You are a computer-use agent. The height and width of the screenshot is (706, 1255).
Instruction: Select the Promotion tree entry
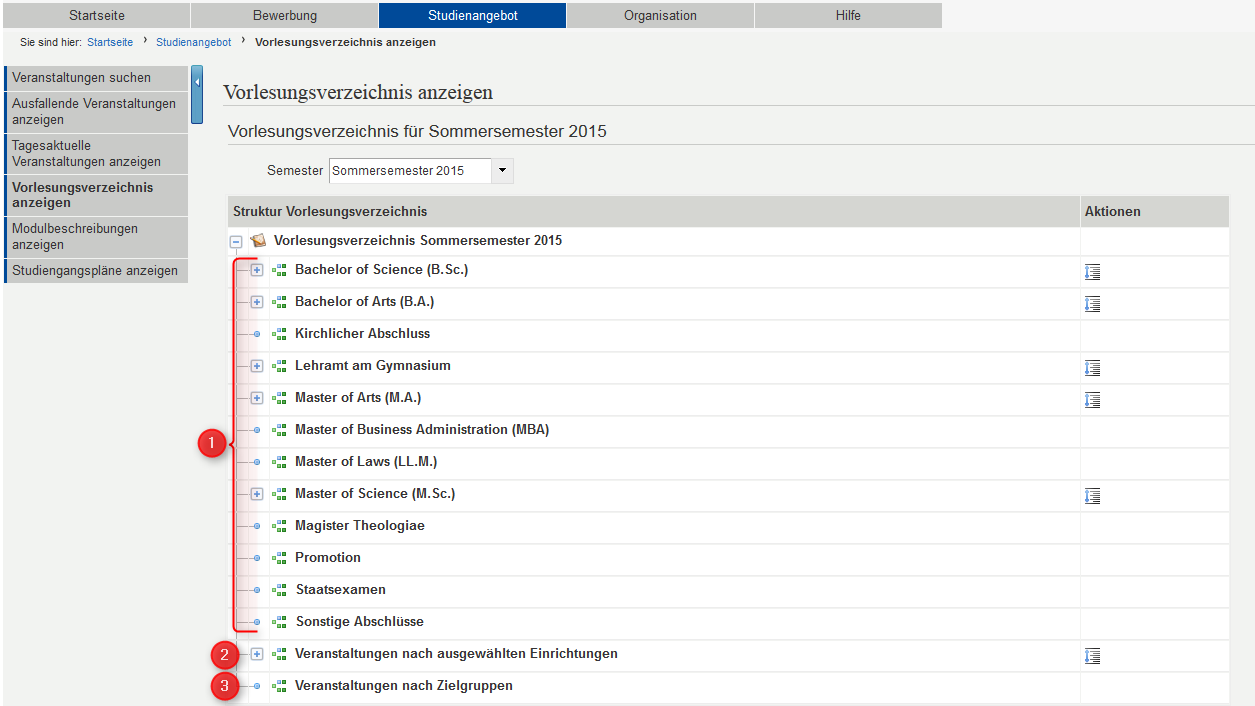[x=328, y=558]
